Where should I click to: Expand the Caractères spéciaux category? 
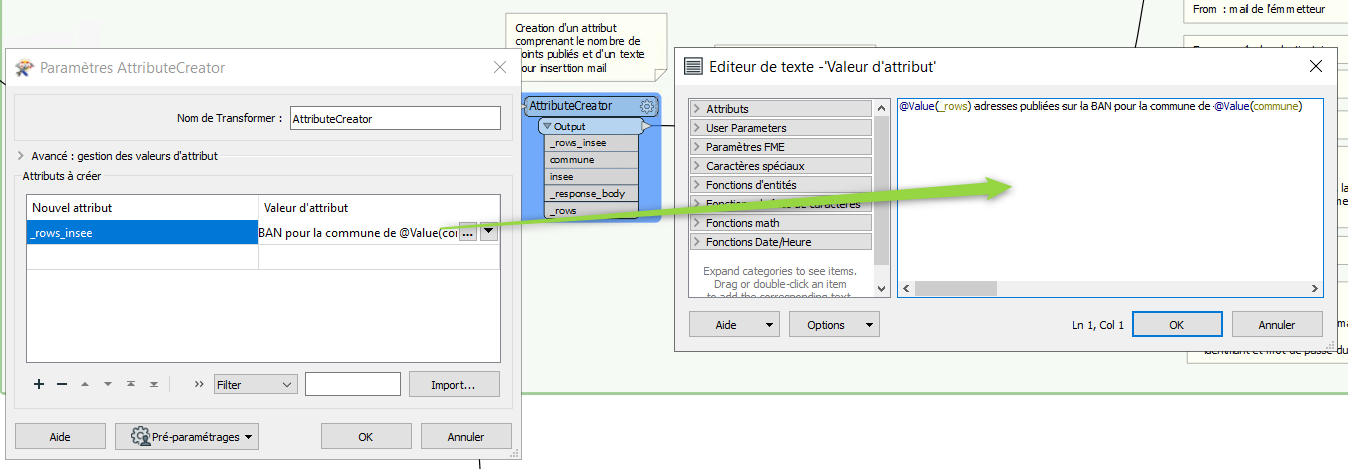pos(696,166)
